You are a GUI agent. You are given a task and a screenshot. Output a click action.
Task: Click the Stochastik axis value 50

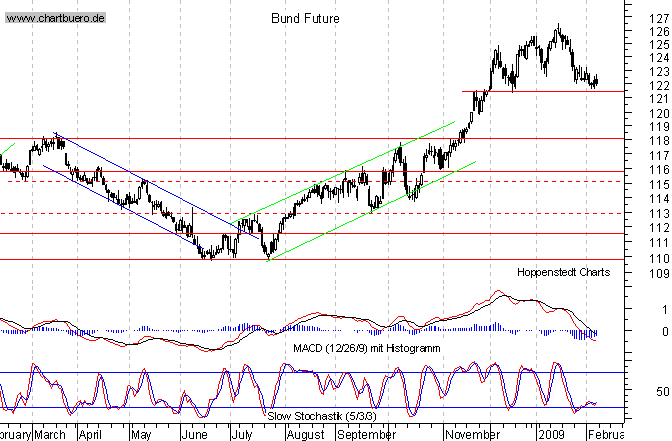click(663, 391)
